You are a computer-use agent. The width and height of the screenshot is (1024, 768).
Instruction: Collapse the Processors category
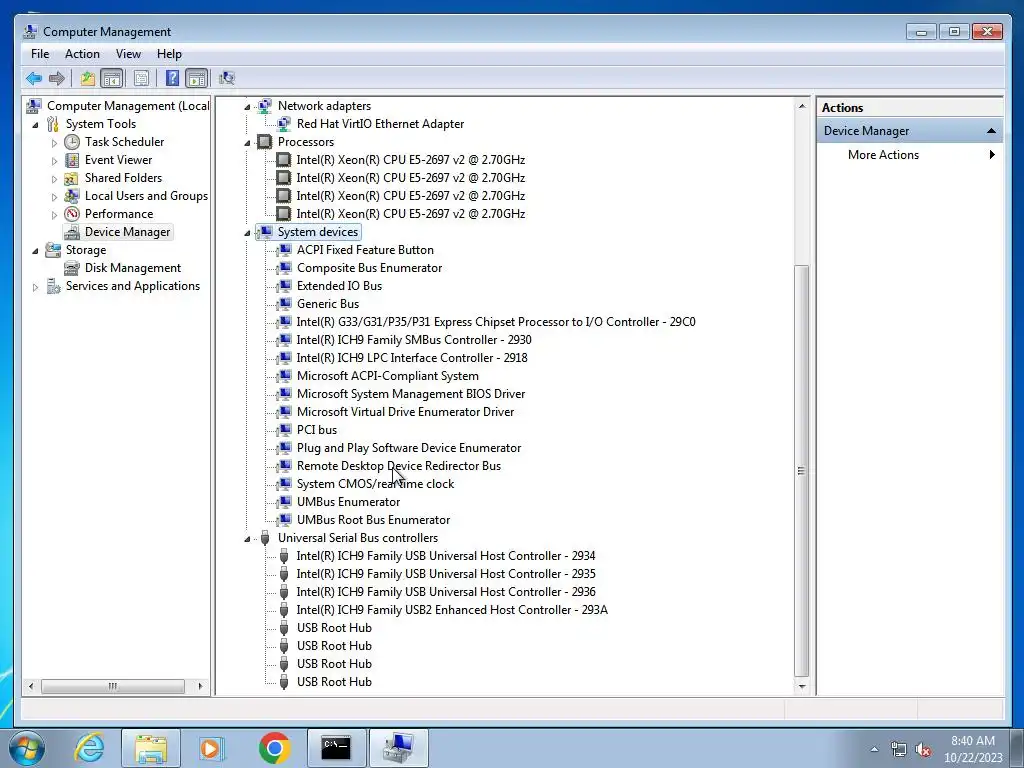click(247, 142)
